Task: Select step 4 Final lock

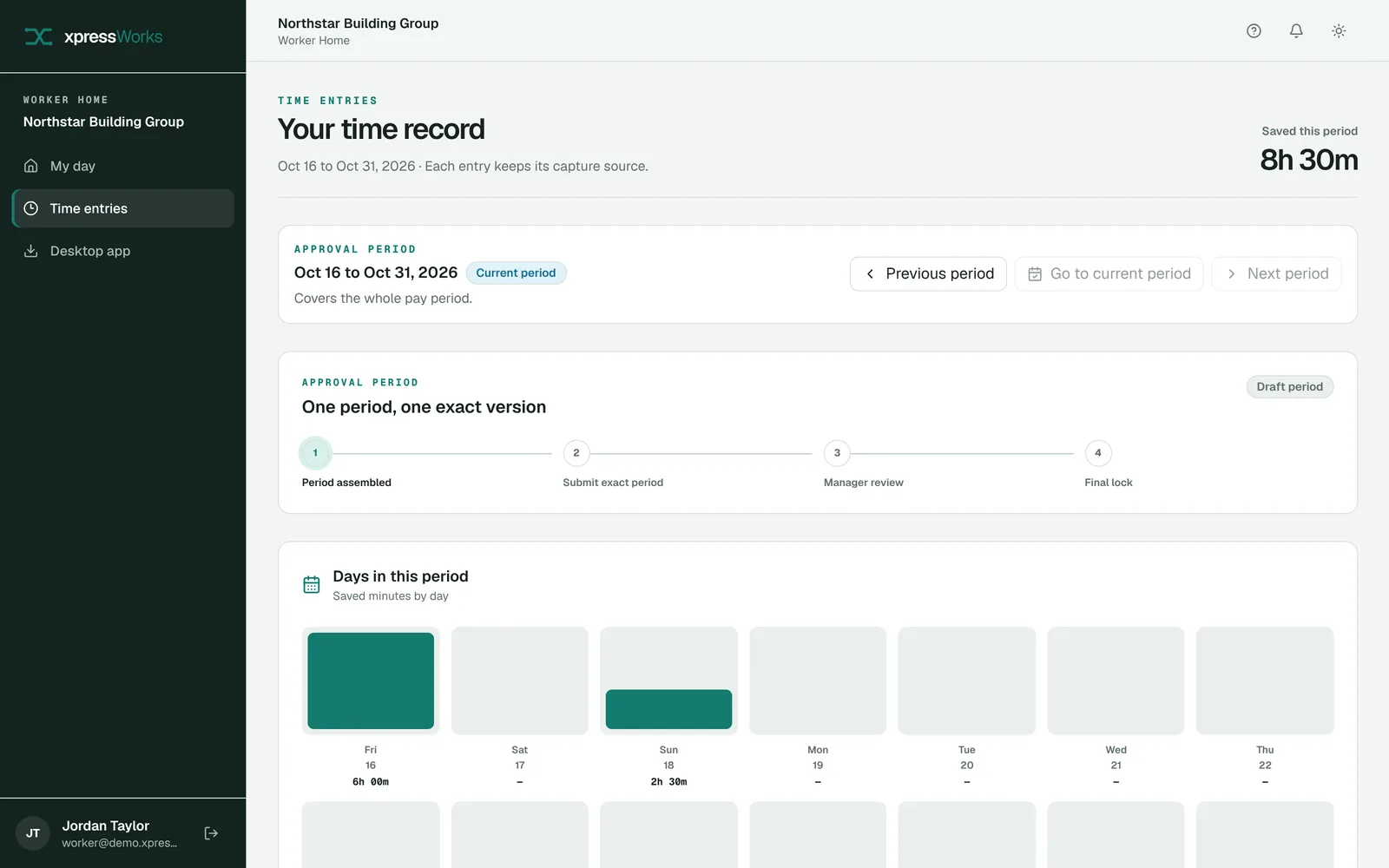Action: 1098,453
